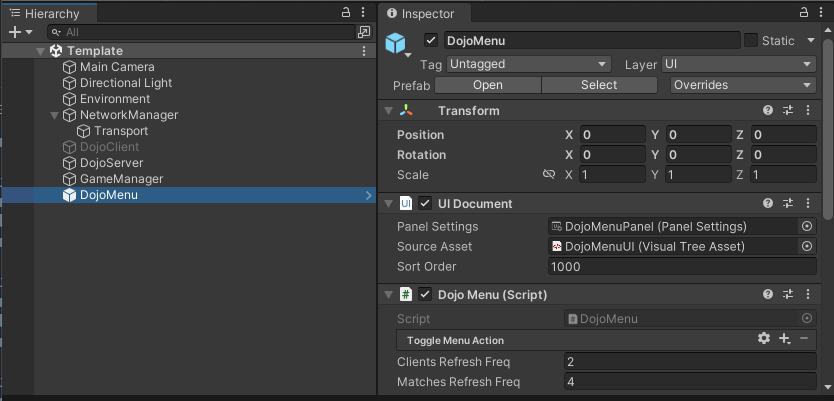Click the prefab Open button

coord(488,85)
